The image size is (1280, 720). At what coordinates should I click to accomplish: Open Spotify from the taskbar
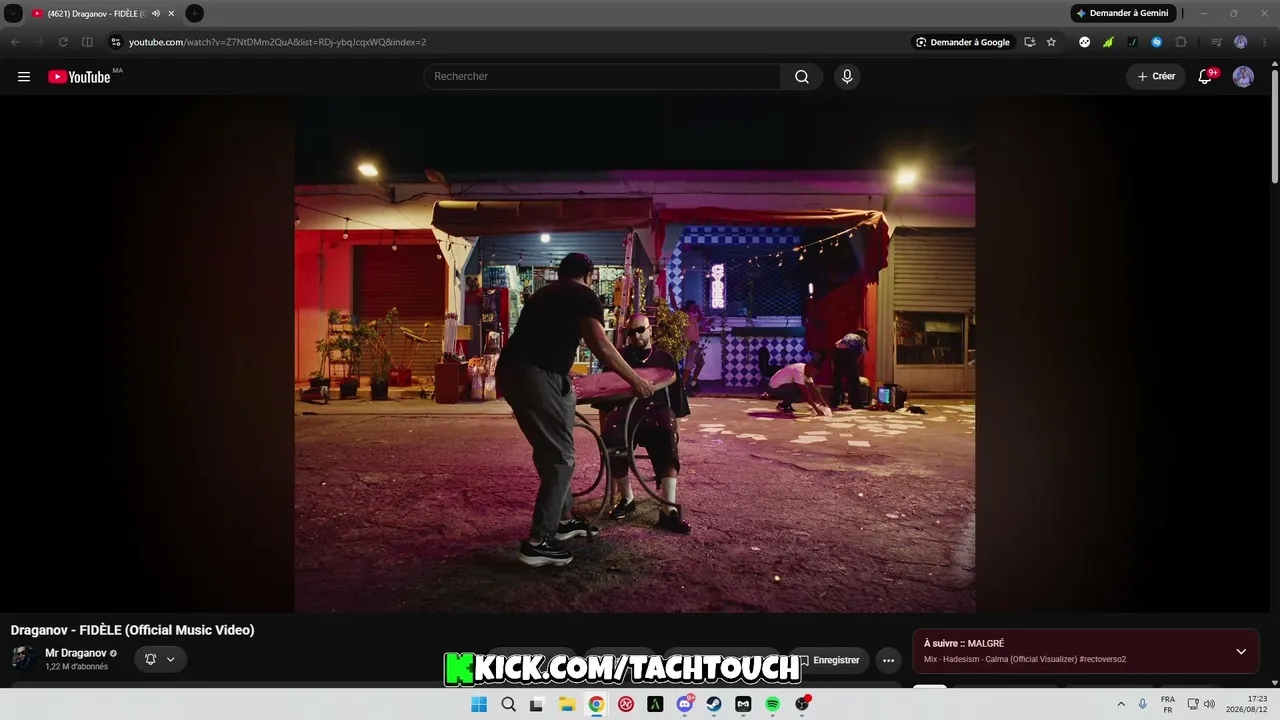(x=773, y=704)
